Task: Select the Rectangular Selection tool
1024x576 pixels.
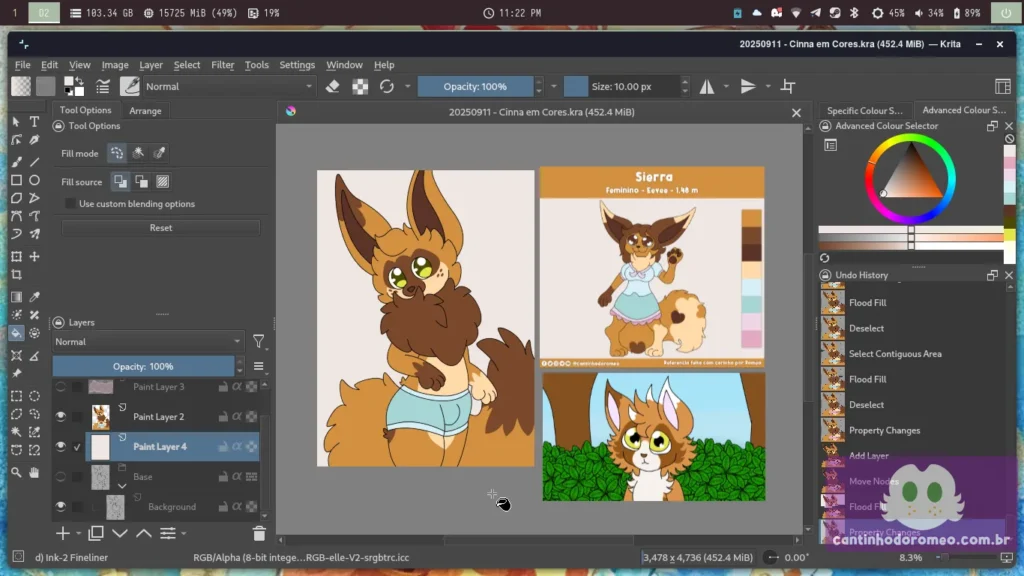Action: pos(16,396)
